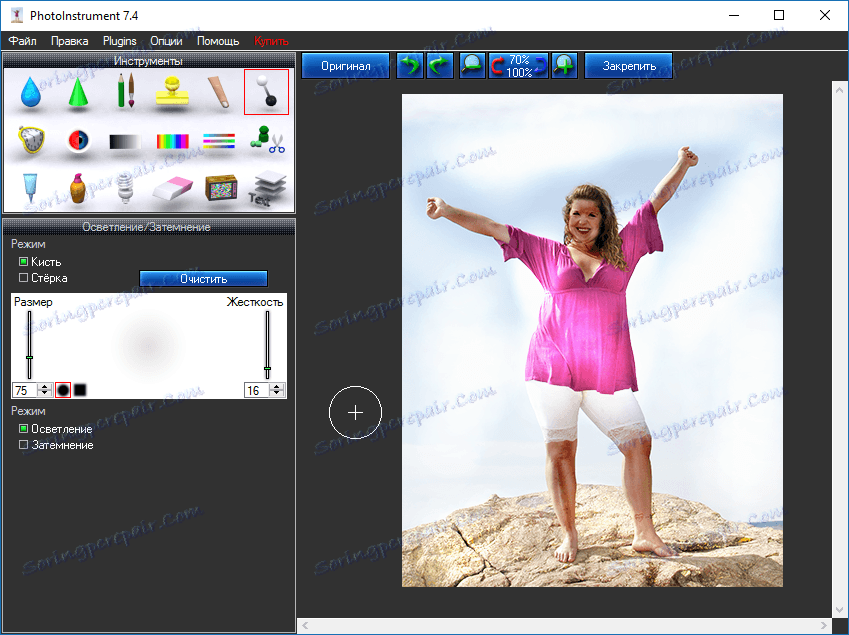
Task: Select the Skin Cleaner finger tool
Action: click(x=219, y=91)
